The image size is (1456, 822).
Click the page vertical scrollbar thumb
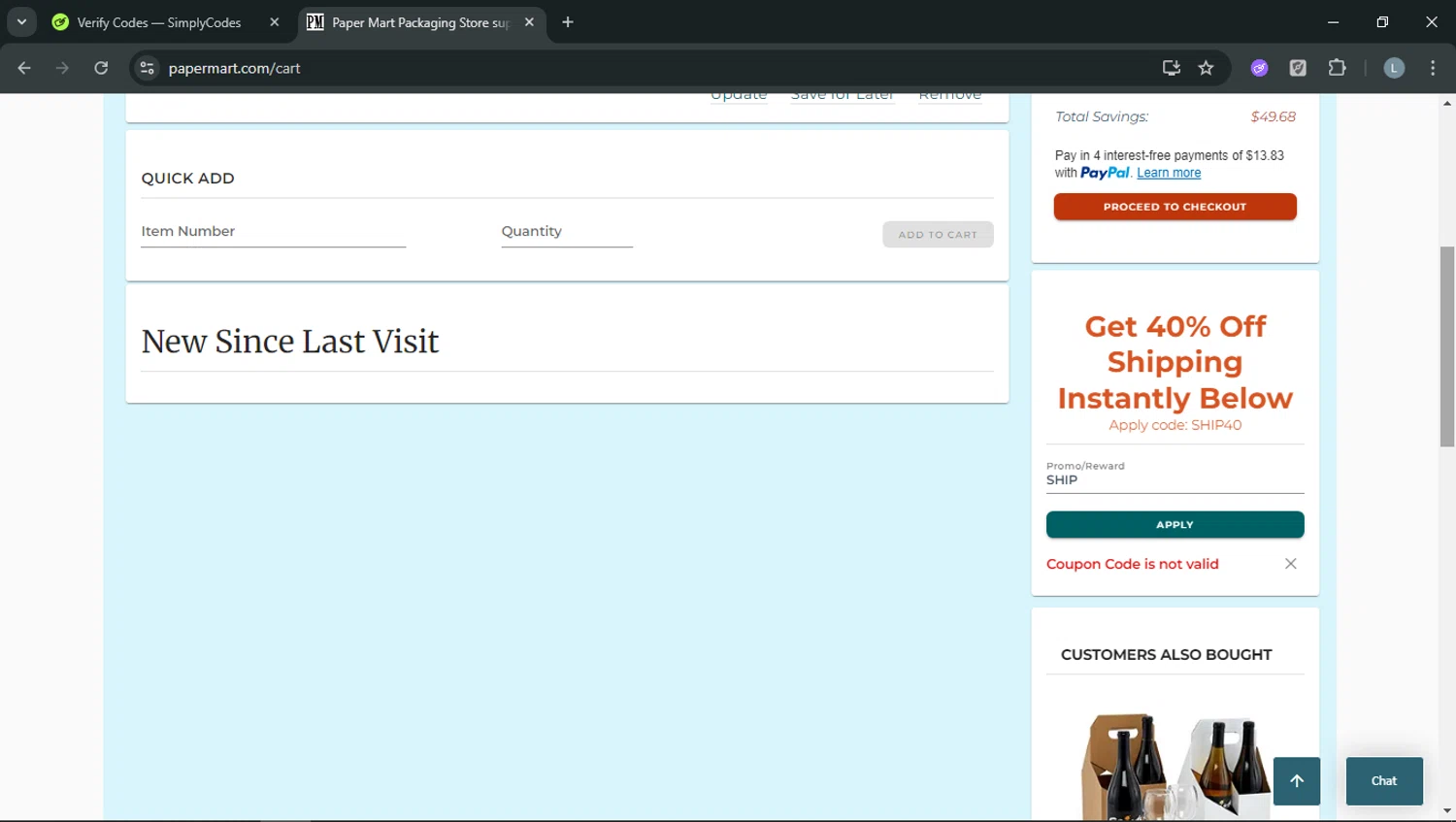coord(1447,346)
